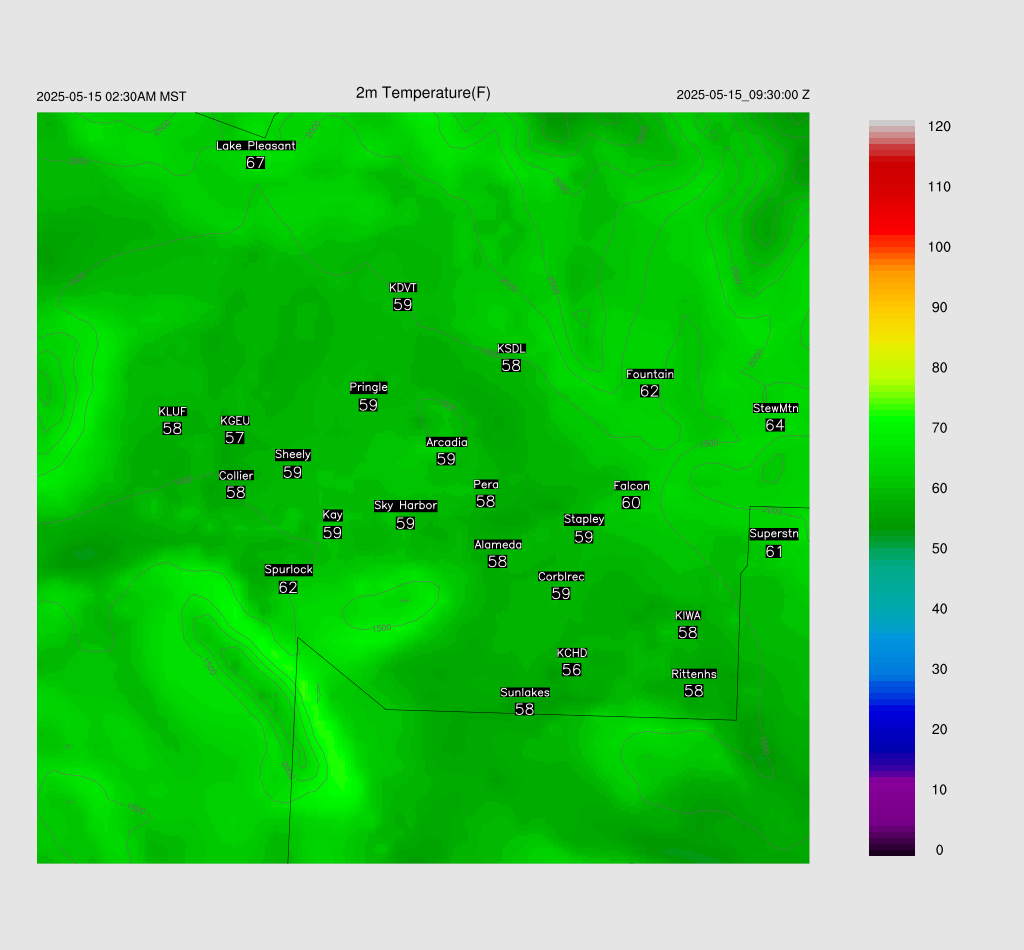Click the yellow 80 region of colorbar
The image size is (1024, 950).
click(891, 368)
